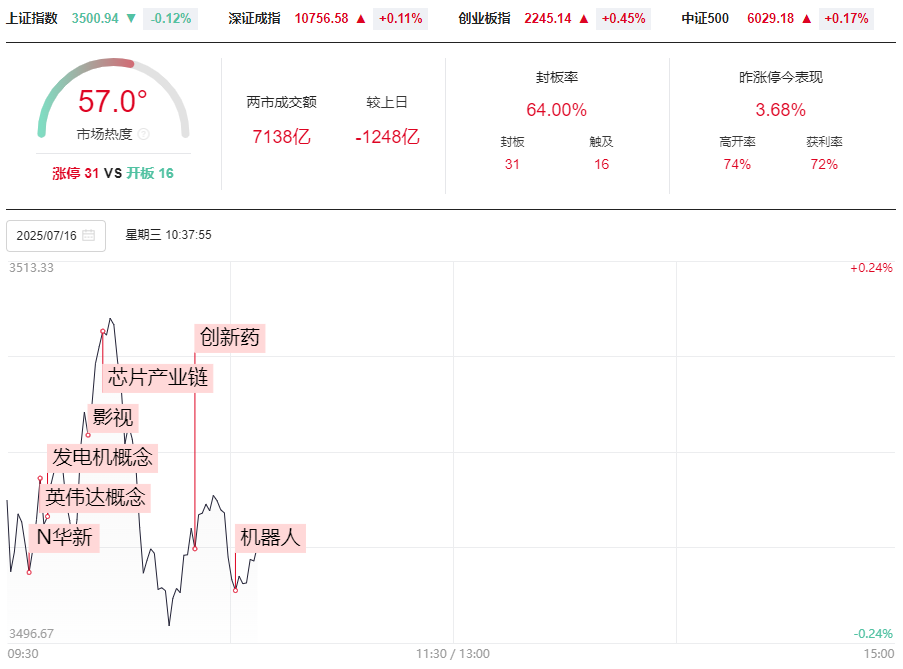The image size is (903, 669).
Task: Click the red up arrow beside 创业板指
Action: tap(584, 18)
